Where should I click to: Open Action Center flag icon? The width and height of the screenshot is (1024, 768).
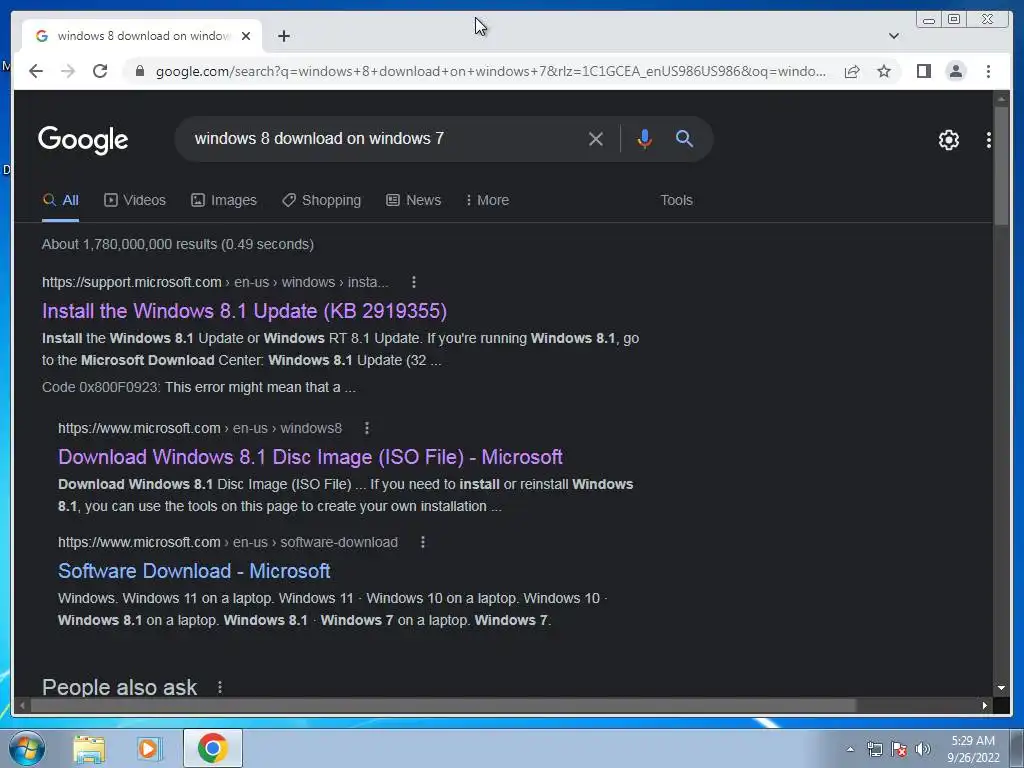coord(899,749)
